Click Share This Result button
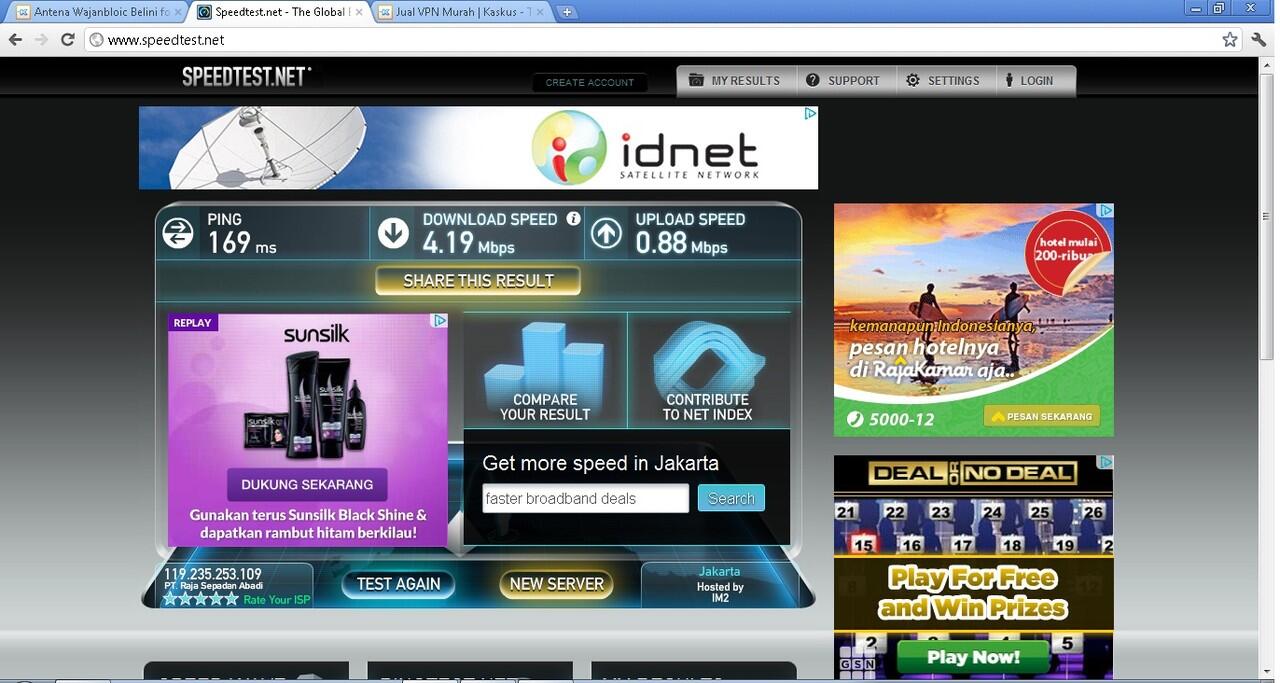The width and height of the screenshot is (1280, 683). tap(478, 281)
